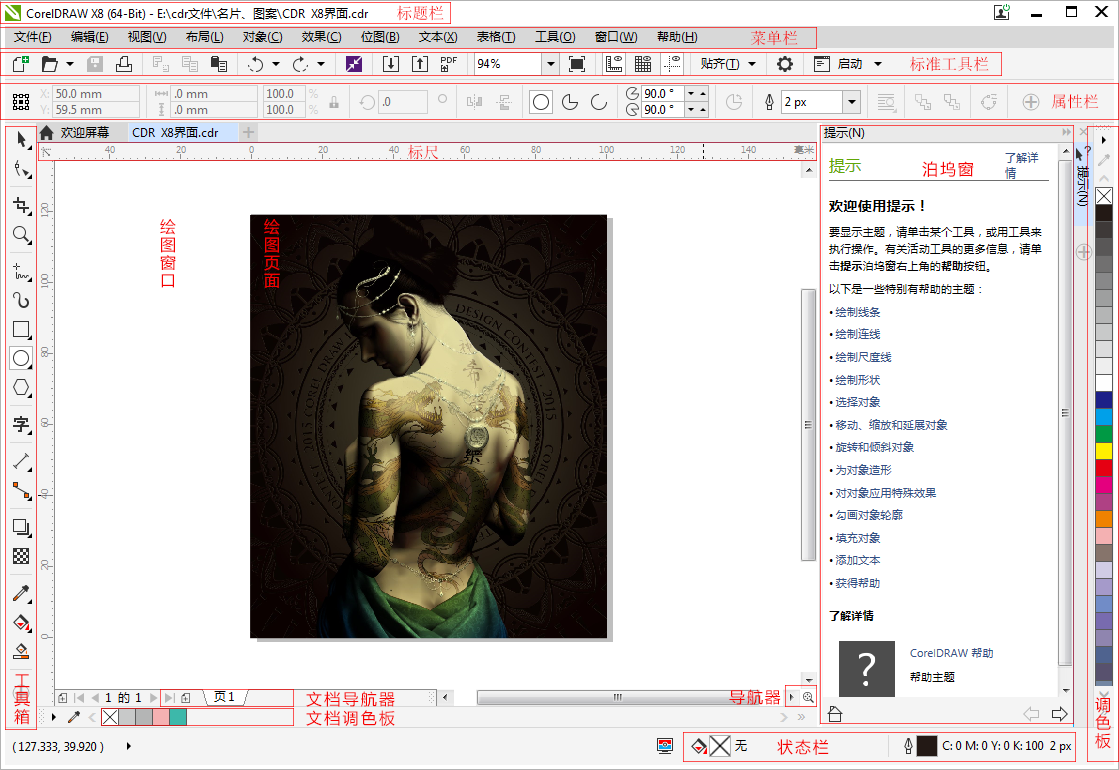Toggle rulers display in standard toolbar
The image size is (1119, 770).
tap(615, 64)
